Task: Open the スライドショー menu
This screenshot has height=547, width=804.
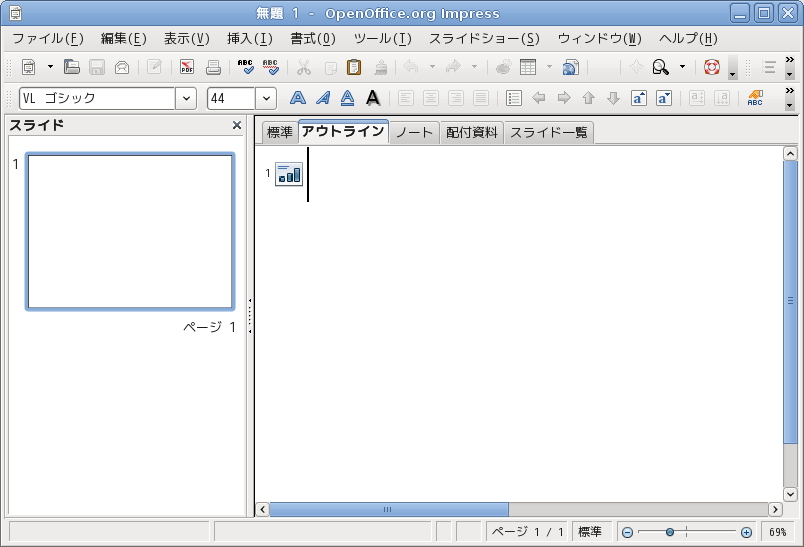Action: [484, 39]
